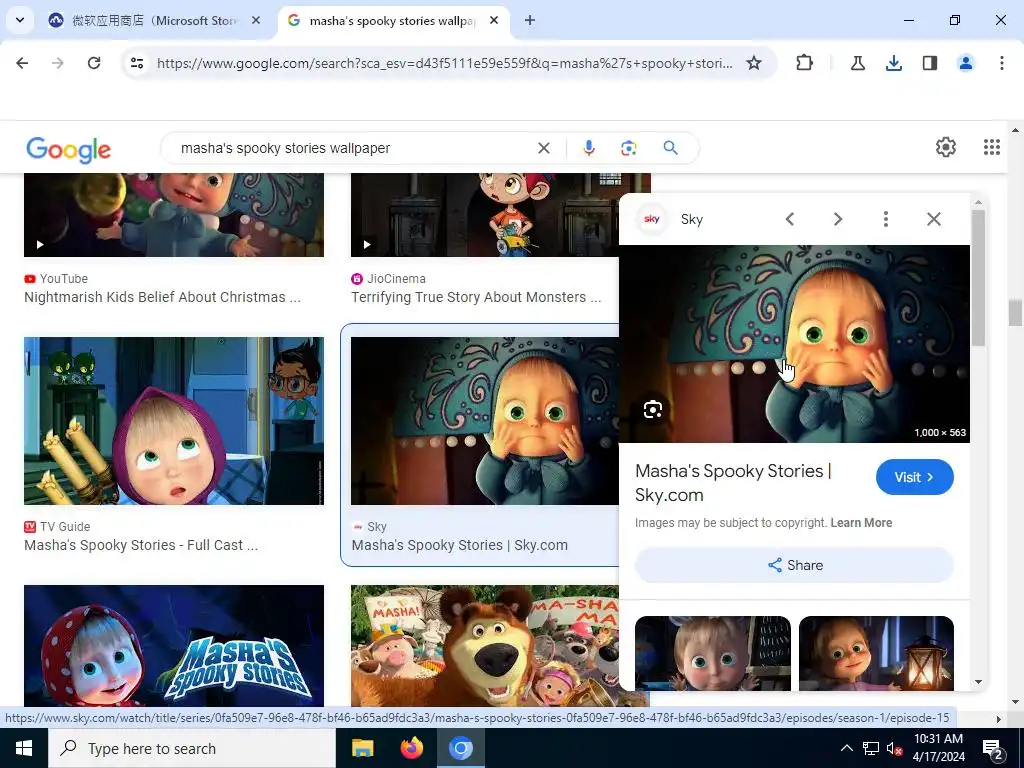Screen dimensions: 1024x768
Task: Share the previewed image
Action: [794, 565]
